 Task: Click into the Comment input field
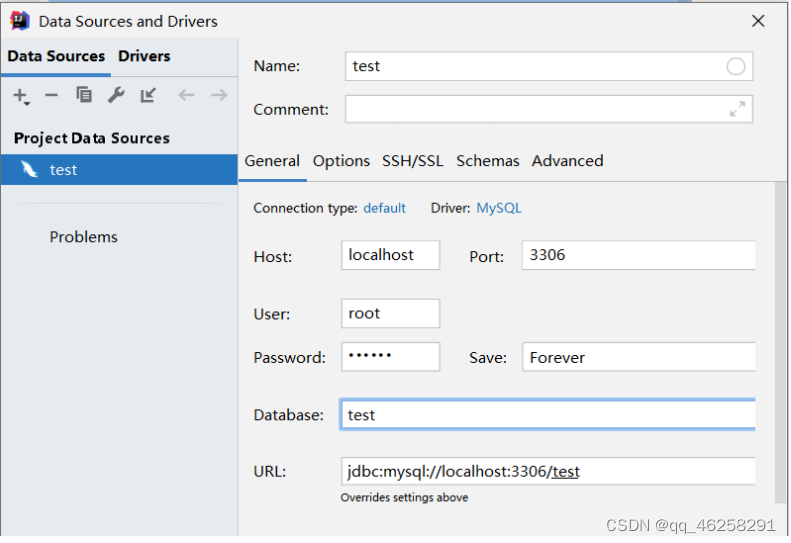pos(549,109)
